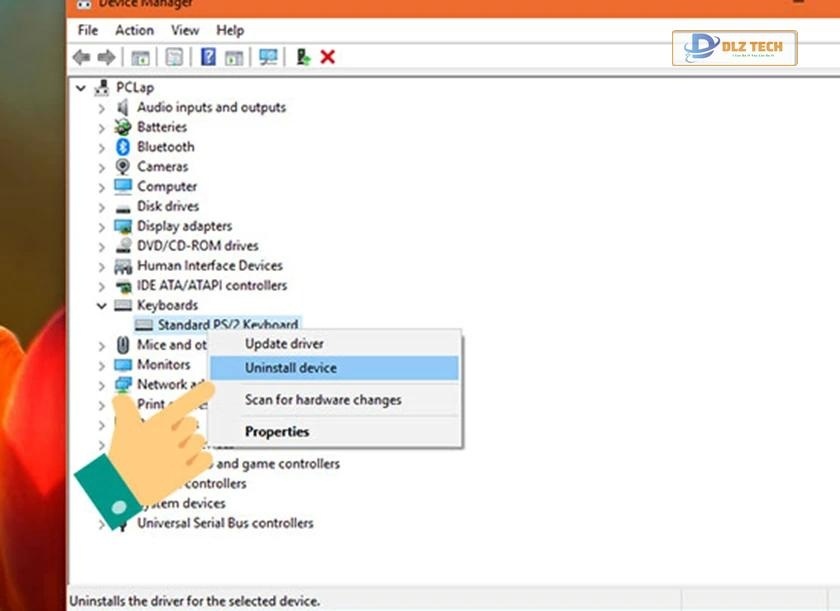The image size is (840, 611).
Task: Choose Update driver in context menu
Action: tap(284, 344)
